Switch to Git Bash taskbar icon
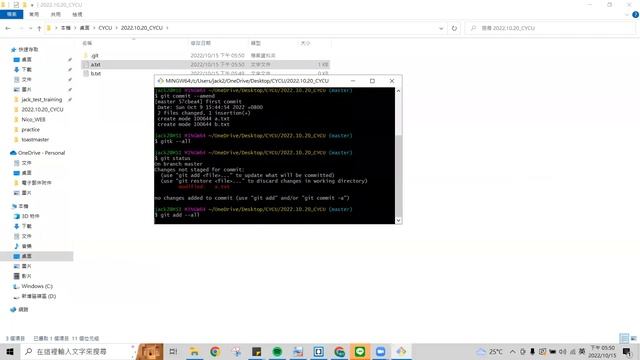The height and width of the screenshot is (360, 640). pyautogui.click(x=401, y=351)
